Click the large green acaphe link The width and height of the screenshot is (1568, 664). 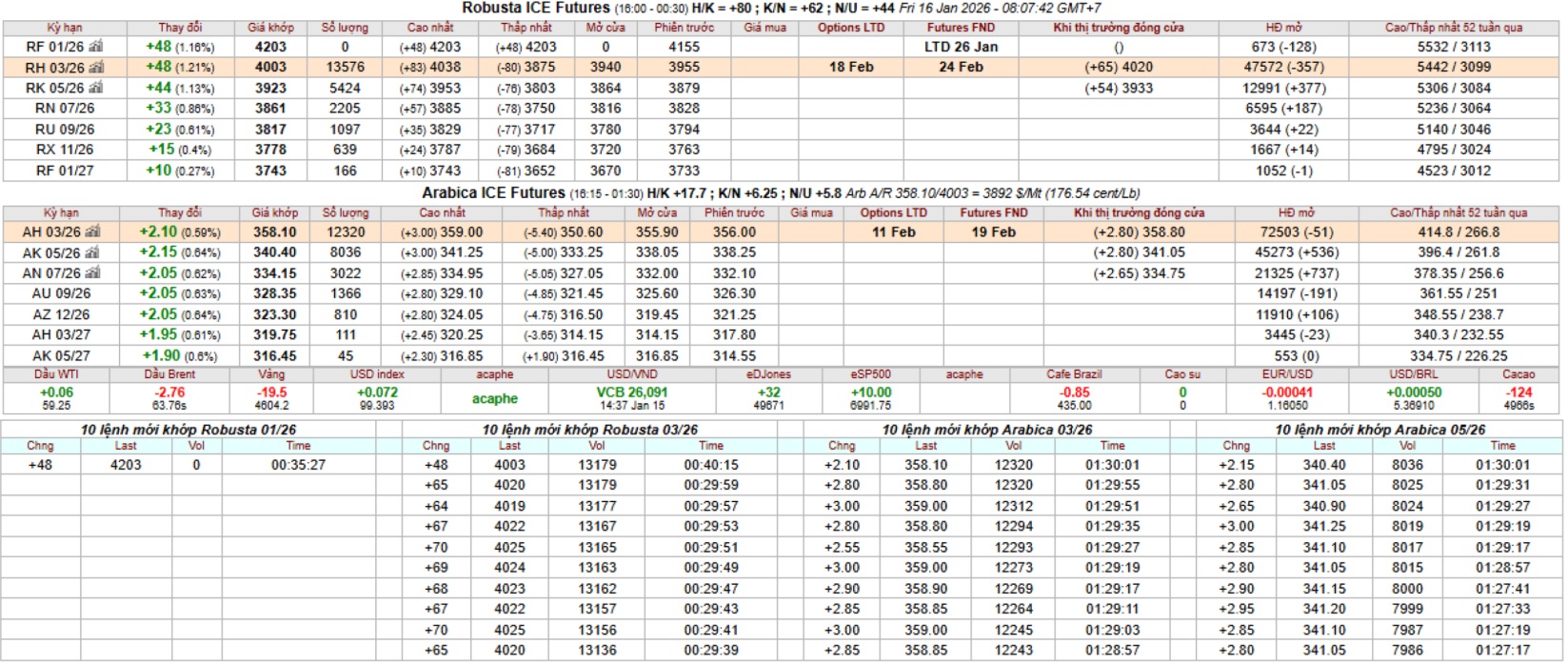[x=495, y=398]
